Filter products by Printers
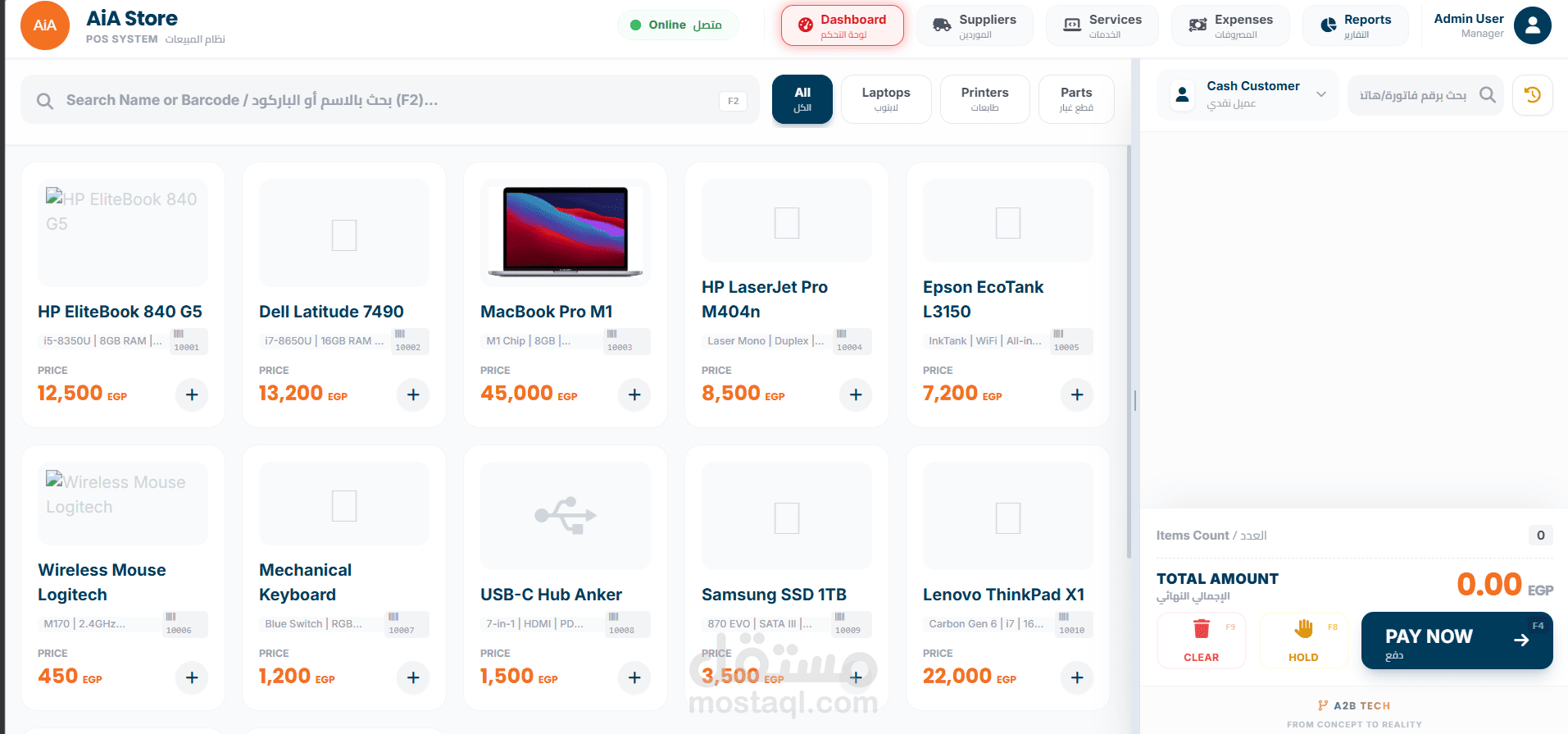The height and width of the screenshot is (734, 1568). [x=984, y=99]
